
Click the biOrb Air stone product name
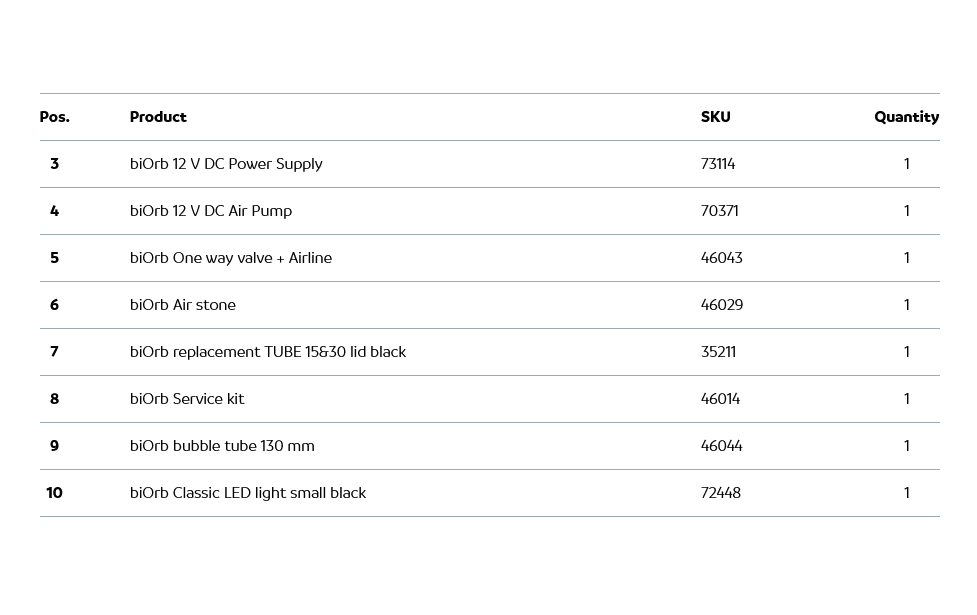click(183, 305)
